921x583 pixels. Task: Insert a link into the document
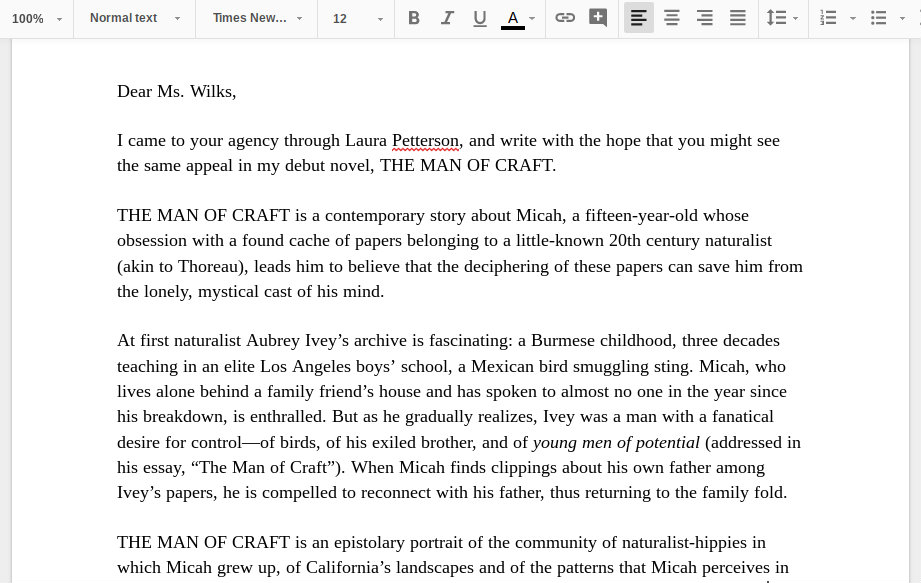(x=565, y=17)
